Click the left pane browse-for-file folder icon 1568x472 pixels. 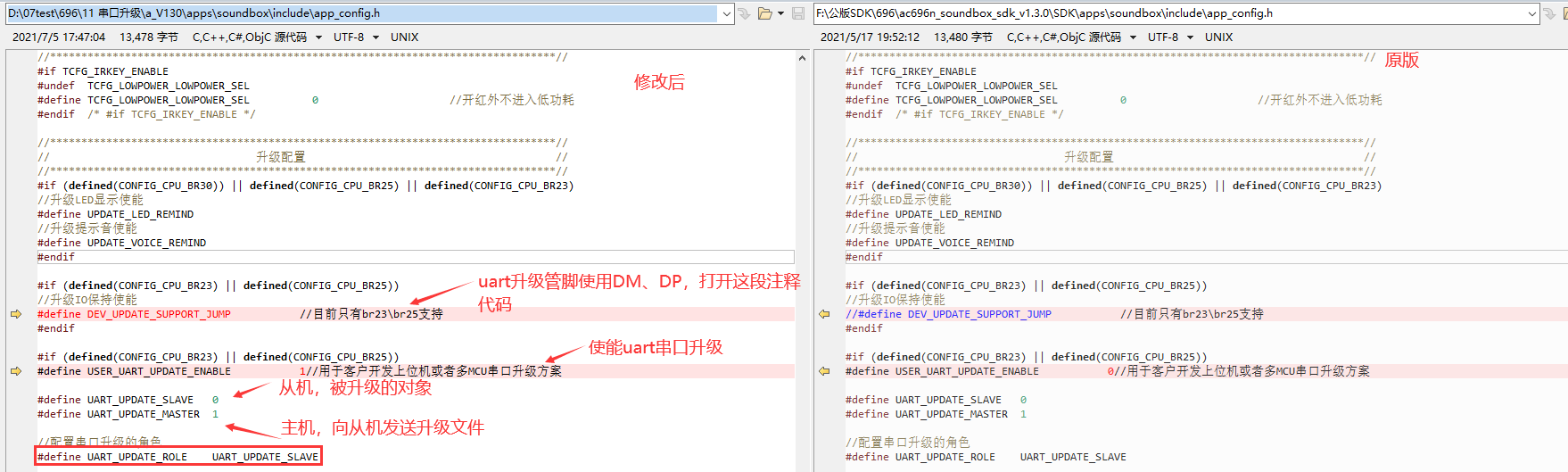pos(765,13)
